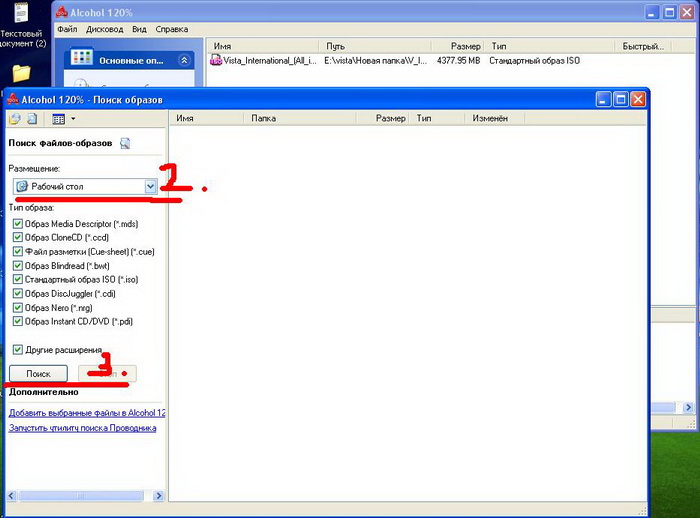Sort main window list by Путь column
Image resolution: width=700 pixels, height=518 pixels.
375,46
